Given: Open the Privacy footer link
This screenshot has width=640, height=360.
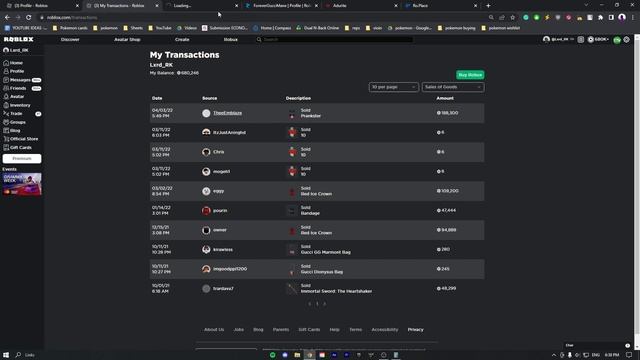Looking at the screenshot, I should (x=416, y=329).
